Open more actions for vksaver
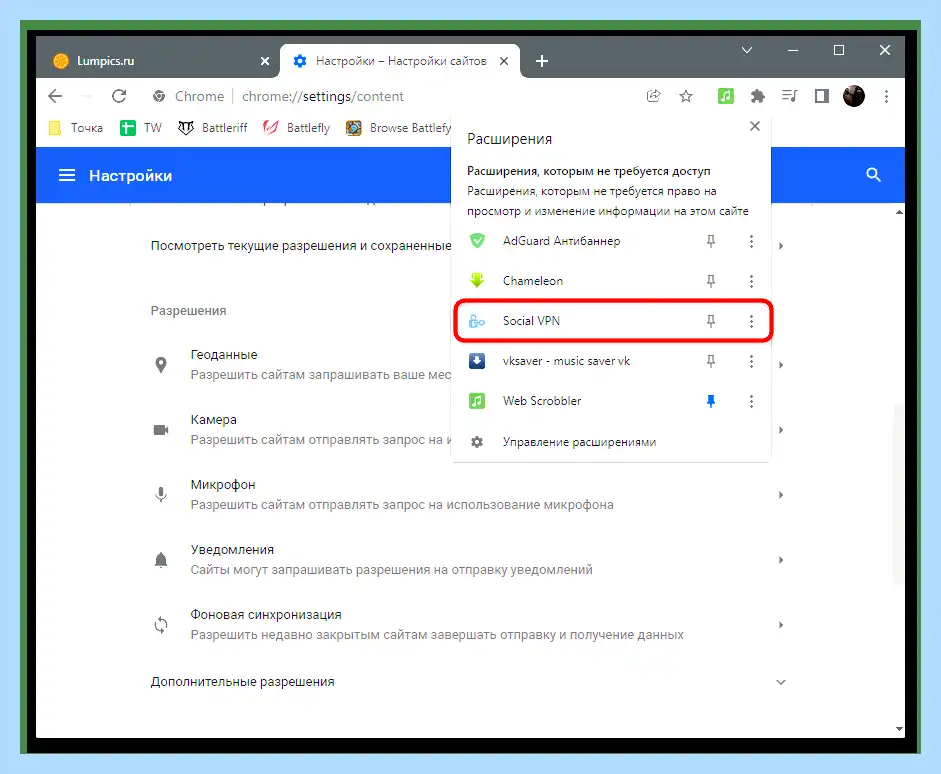 coord(751,361)
